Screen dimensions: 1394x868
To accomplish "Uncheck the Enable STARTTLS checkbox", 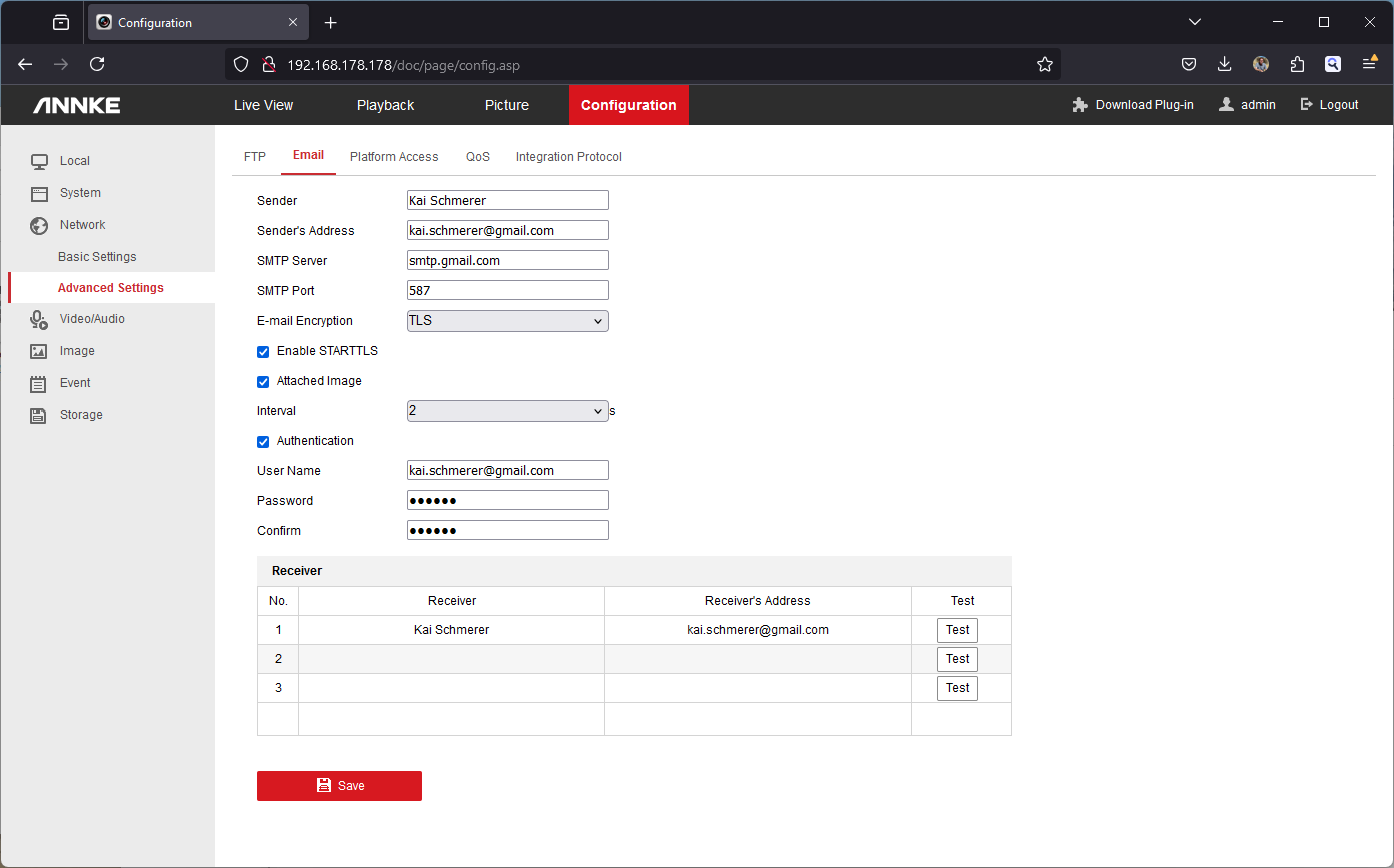I will pos(264,352).
